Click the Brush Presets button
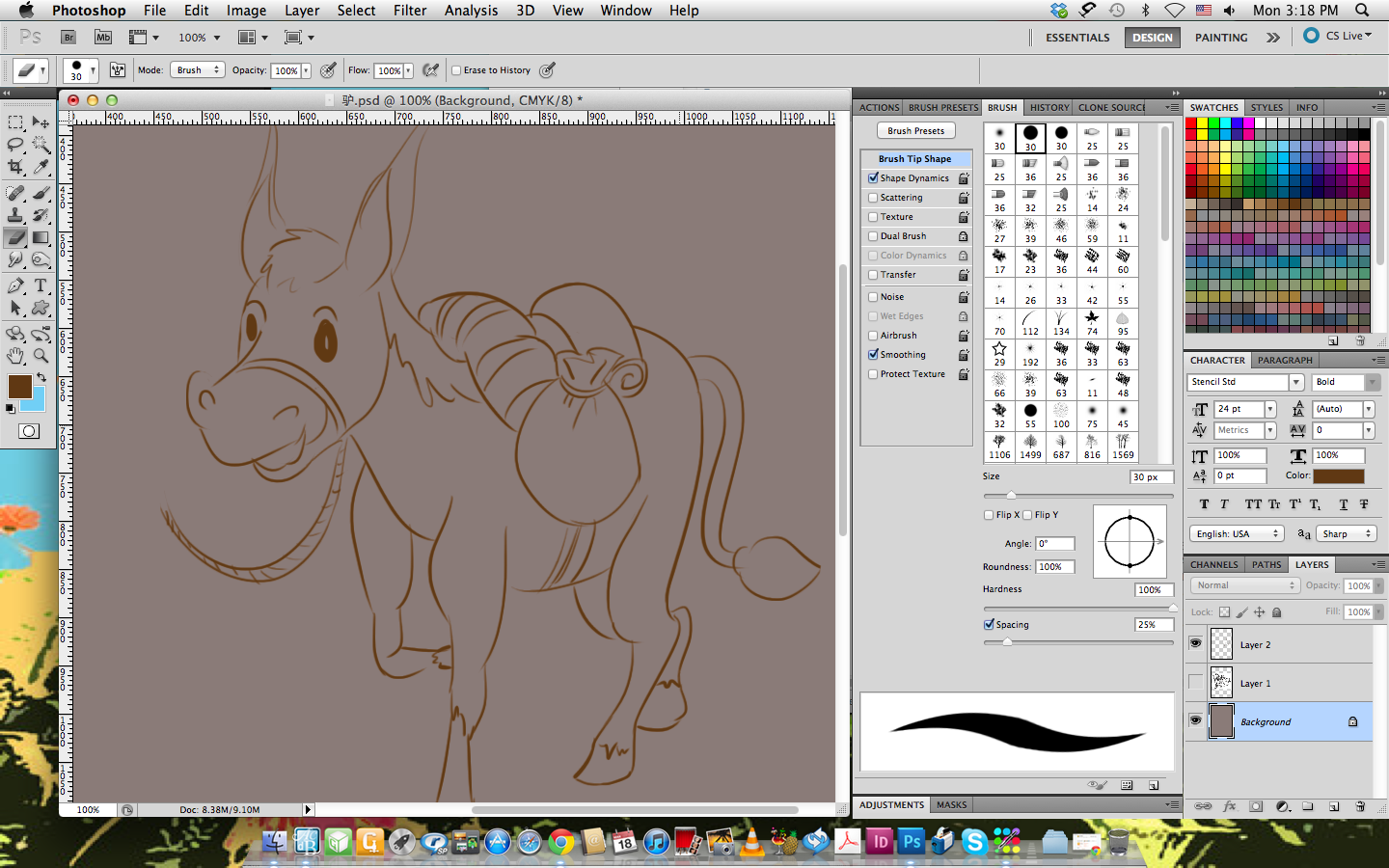This screenshot has height=868, width=1389. pos(916,130)
